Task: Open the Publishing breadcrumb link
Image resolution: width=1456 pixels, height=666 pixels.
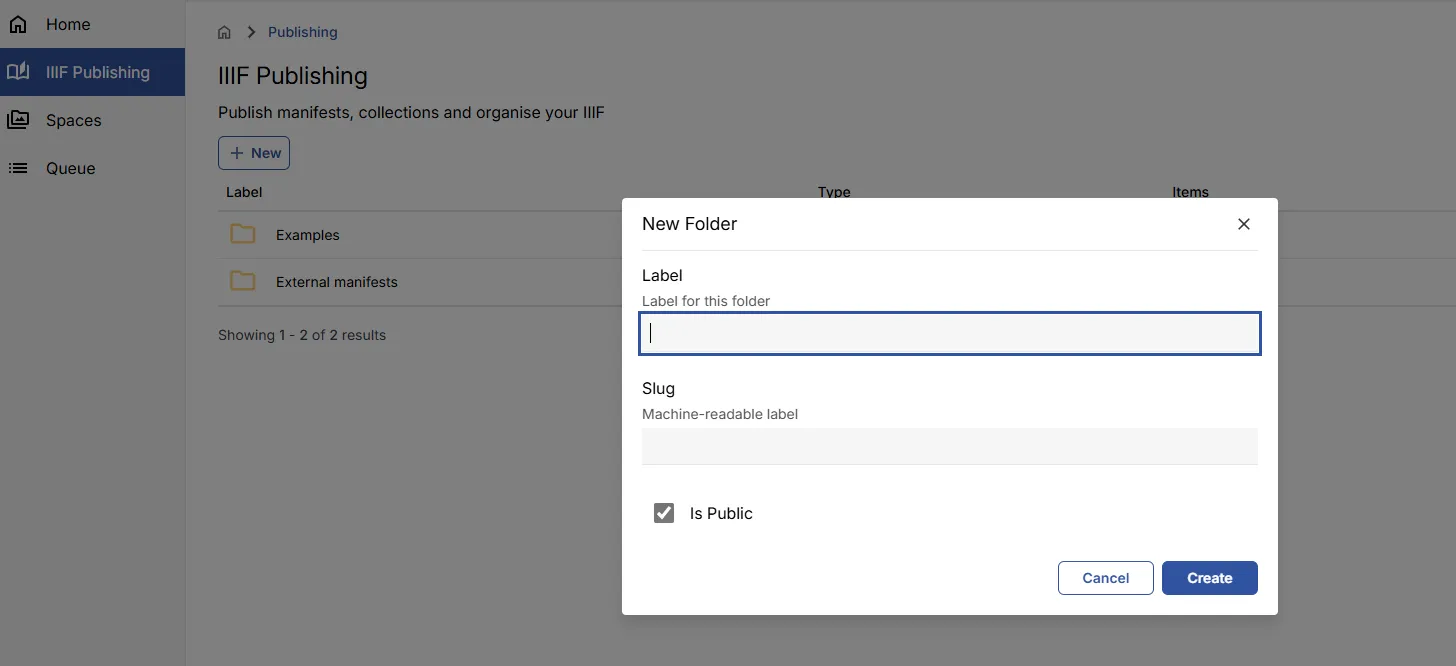Action: [x=302, y=31]
